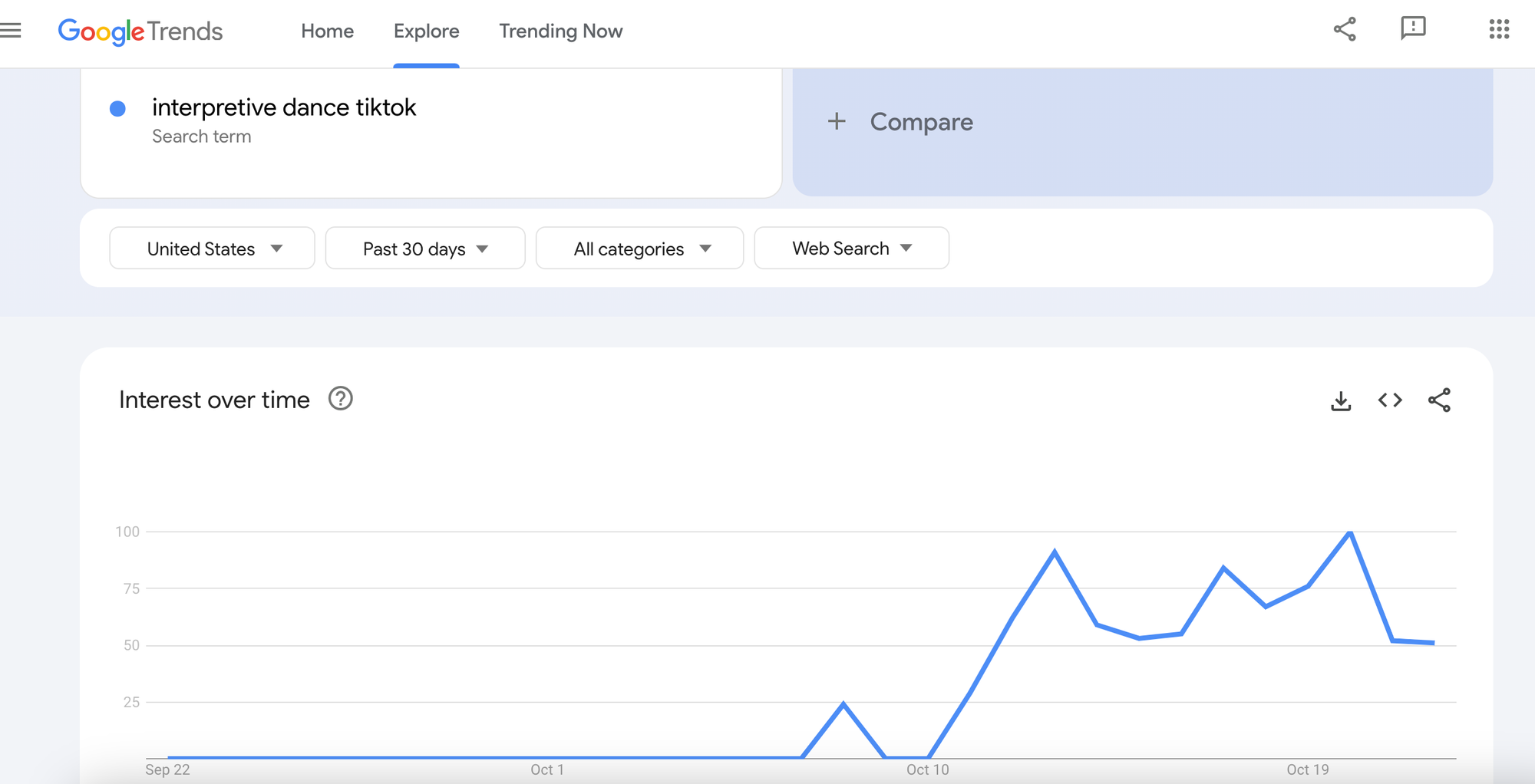This screenshot has height=784, width=1535.
Task: Open the Web Search type dropdown
Action: (851, 249)
